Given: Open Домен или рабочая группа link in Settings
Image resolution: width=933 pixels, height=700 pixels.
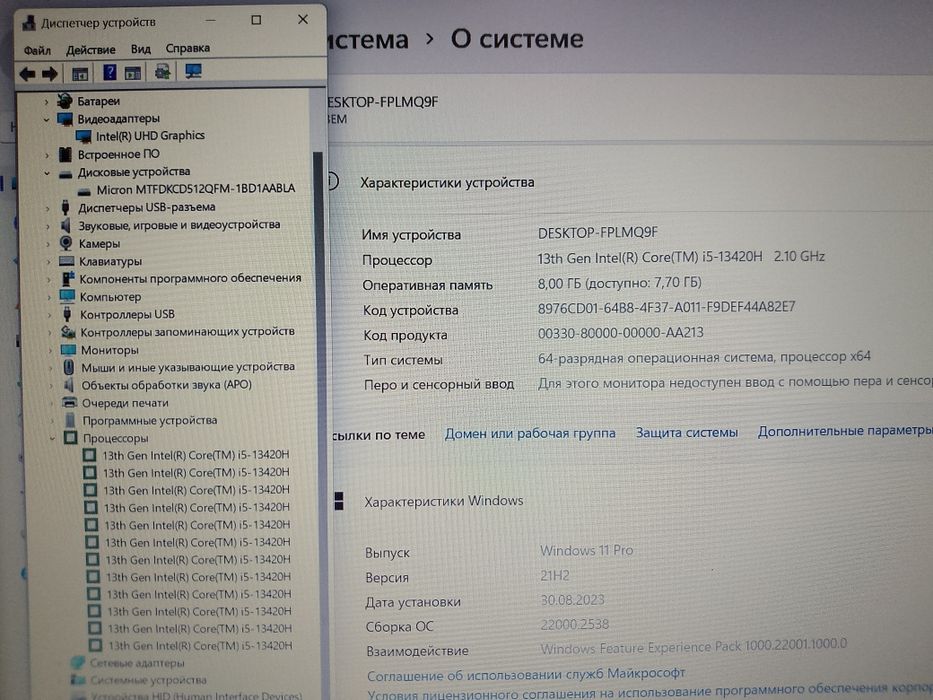Looking at the screenshot, I should tap(530, 433).
